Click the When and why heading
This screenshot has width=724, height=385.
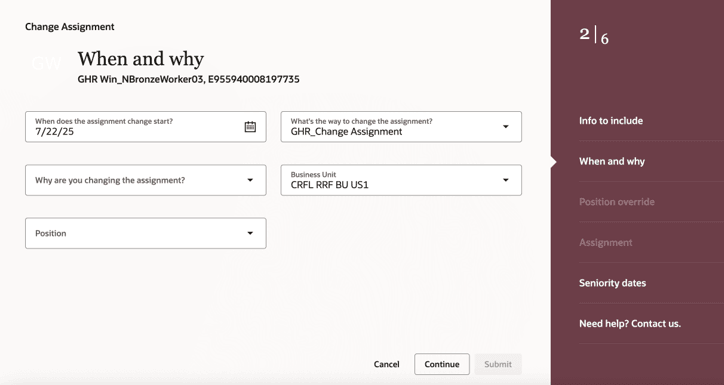(141, 59)
